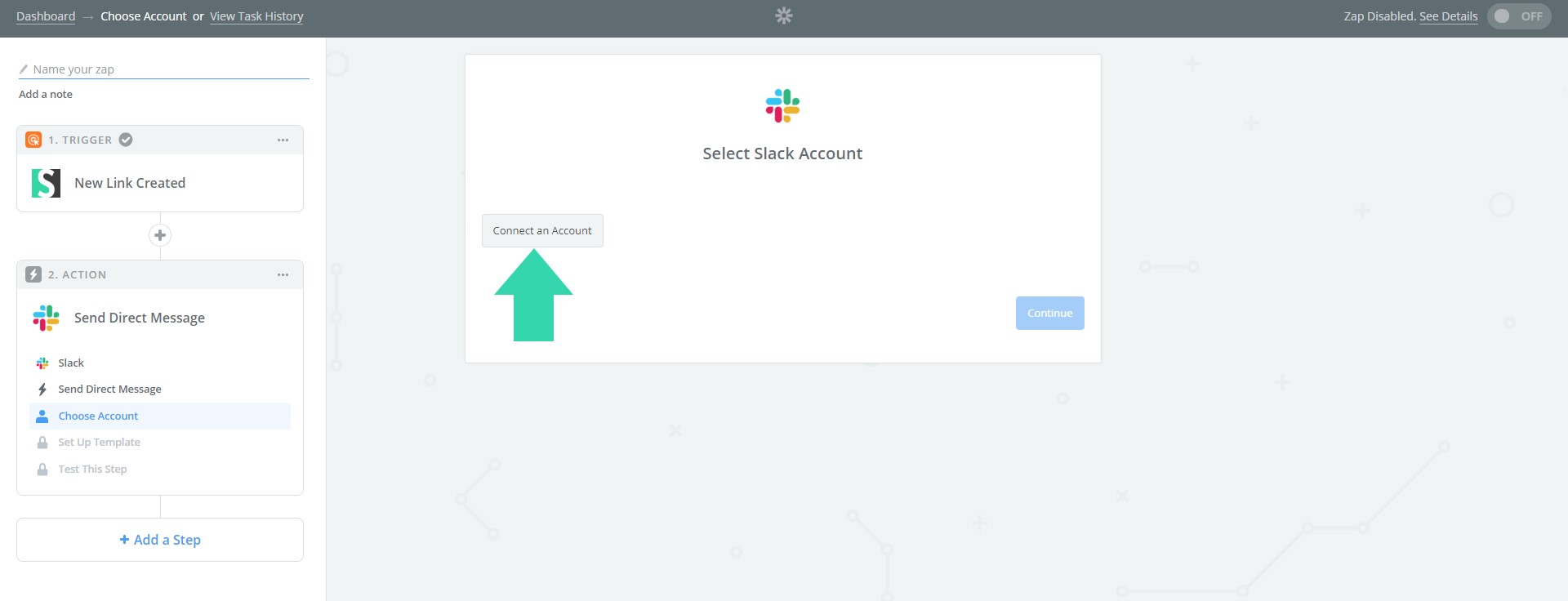This screenshot has height=601, width=1568.
Task: Select the Slack step item
Action: [160, 363]
